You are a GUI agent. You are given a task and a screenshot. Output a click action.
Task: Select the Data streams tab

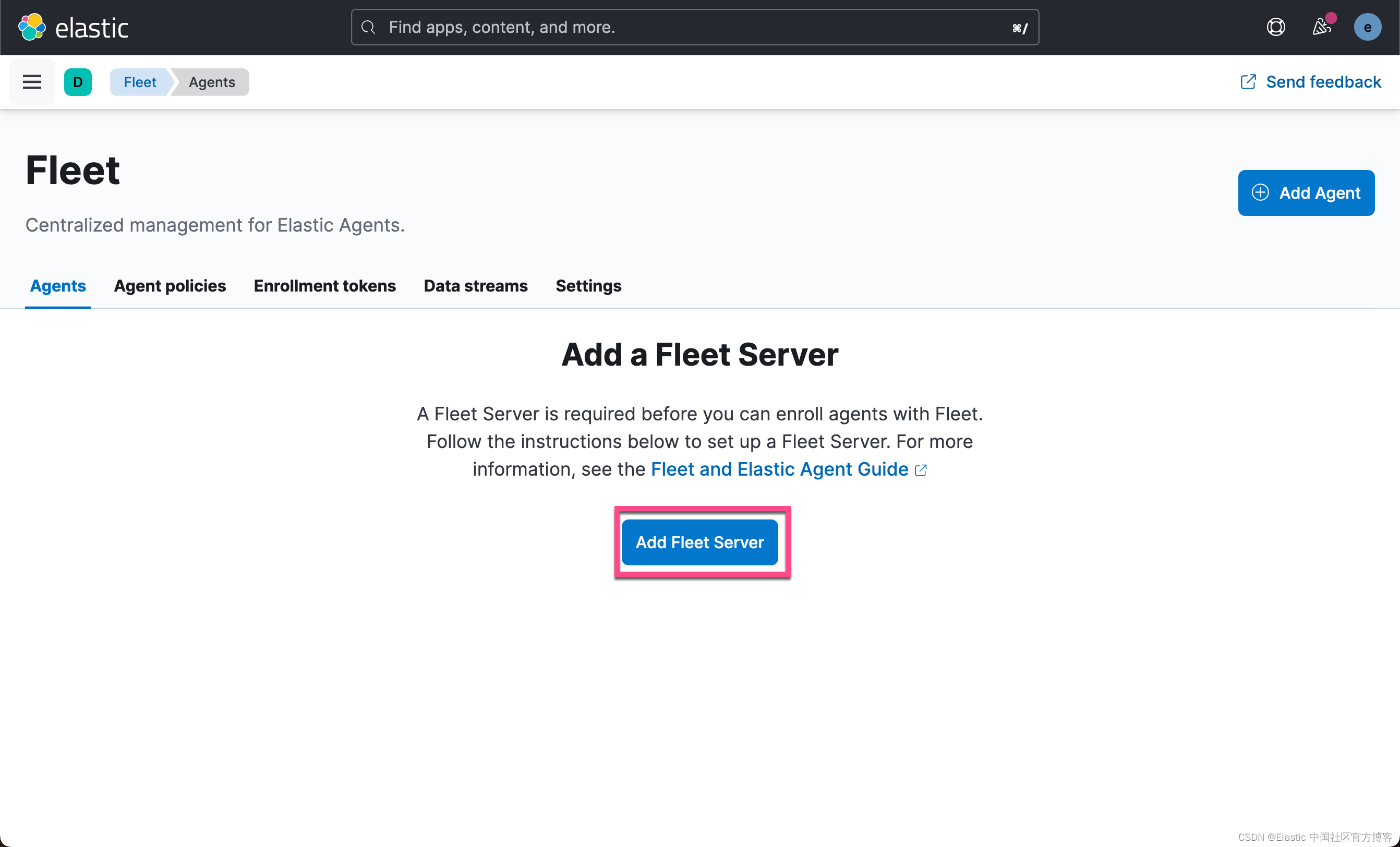click(475, 286)
